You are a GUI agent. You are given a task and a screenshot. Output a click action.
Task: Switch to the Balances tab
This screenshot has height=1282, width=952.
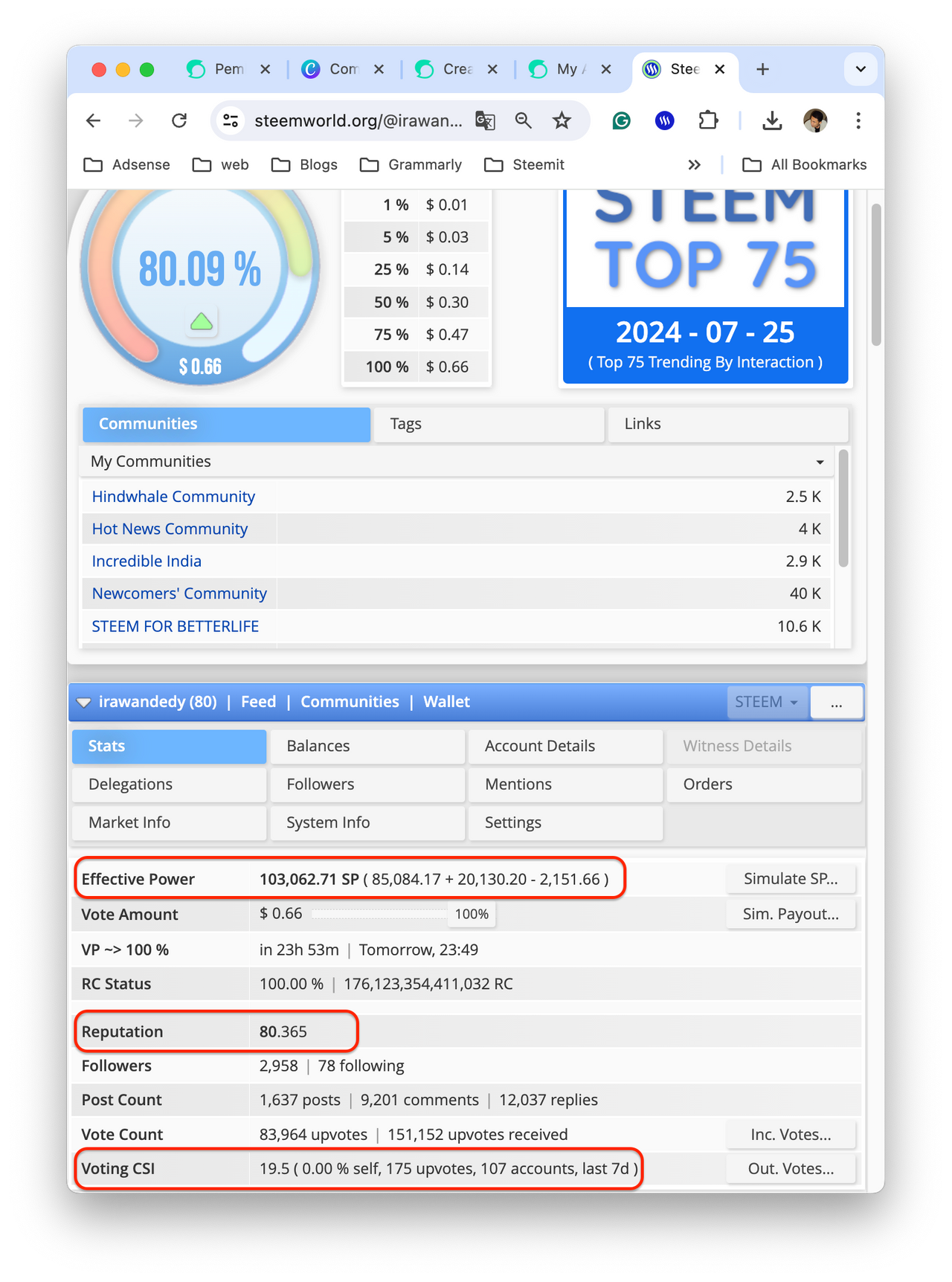[367, 746]
